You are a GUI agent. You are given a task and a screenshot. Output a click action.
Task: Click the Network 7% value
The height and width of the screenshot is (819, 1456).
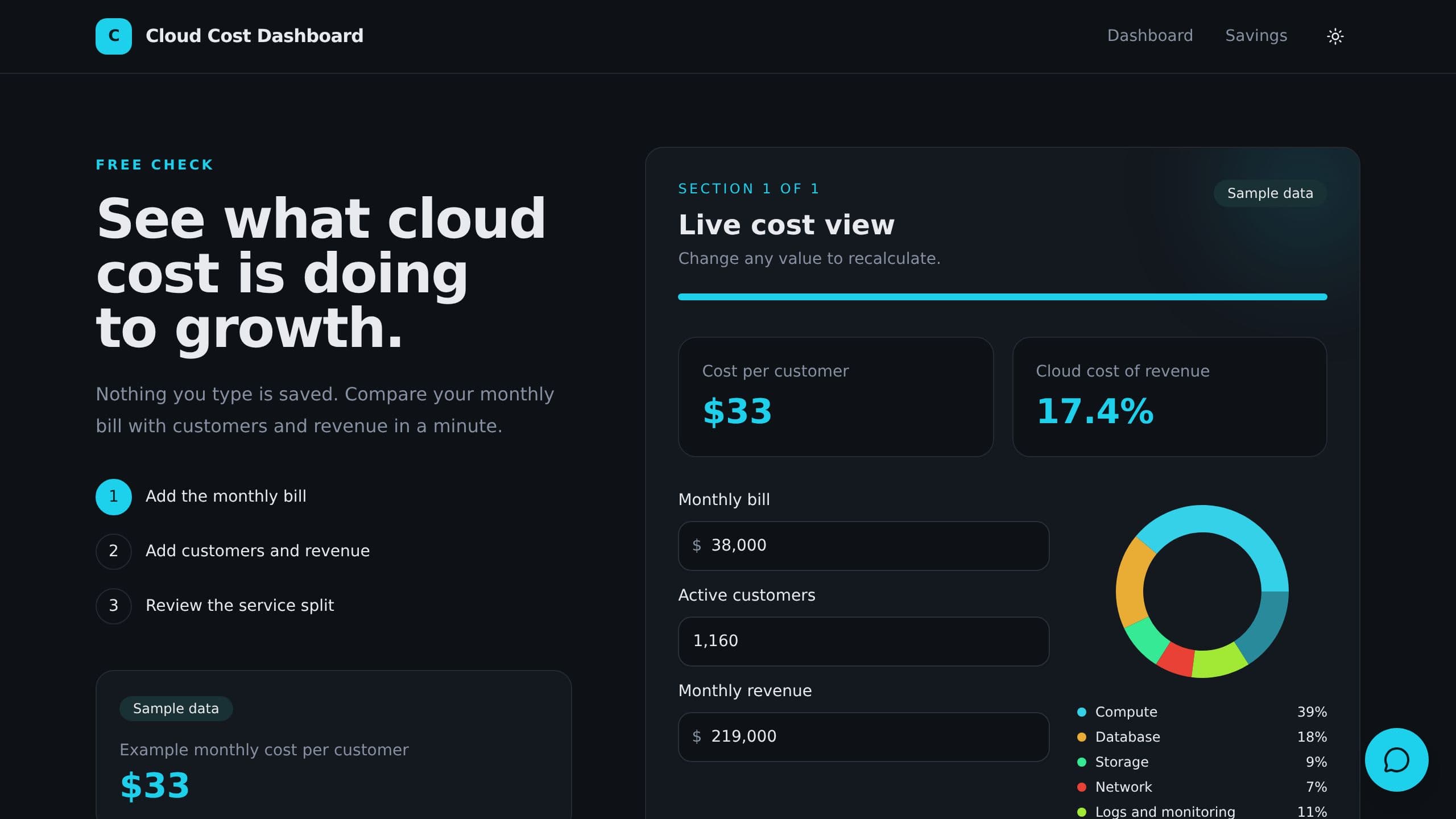[x=1316, y=787]
